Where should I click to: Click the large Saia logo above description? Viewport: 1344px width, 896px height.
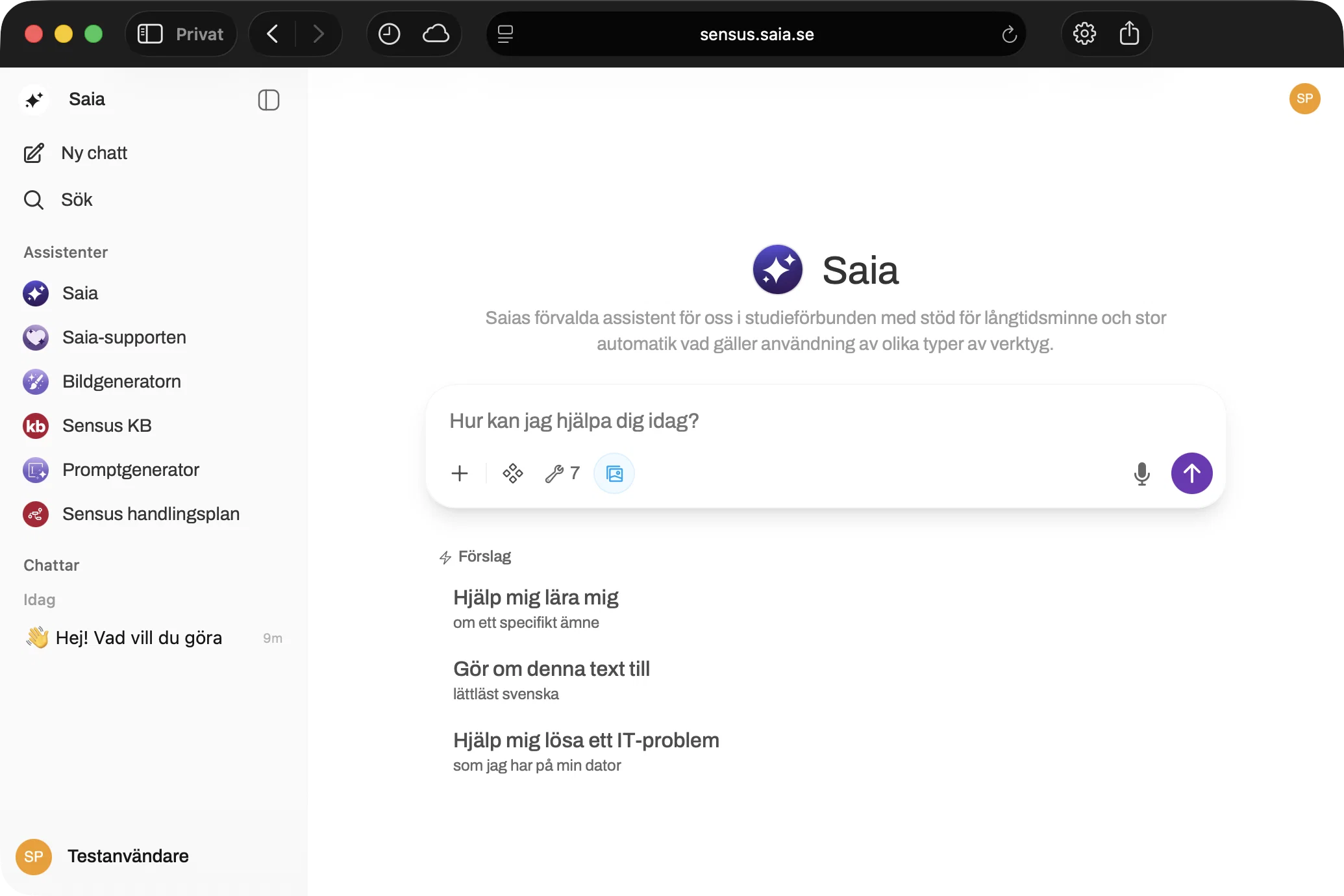tap(777, 269)
